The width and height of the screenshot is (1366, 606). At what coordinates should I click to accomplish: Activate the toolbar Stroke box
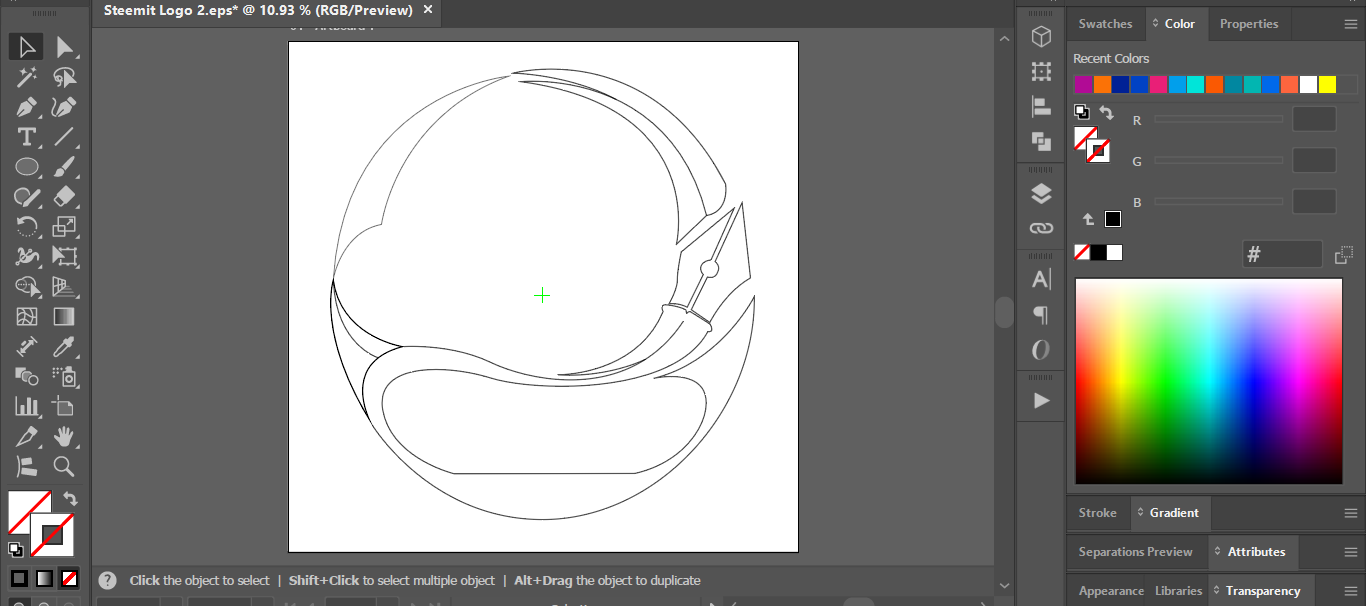[x=52, y=535]
